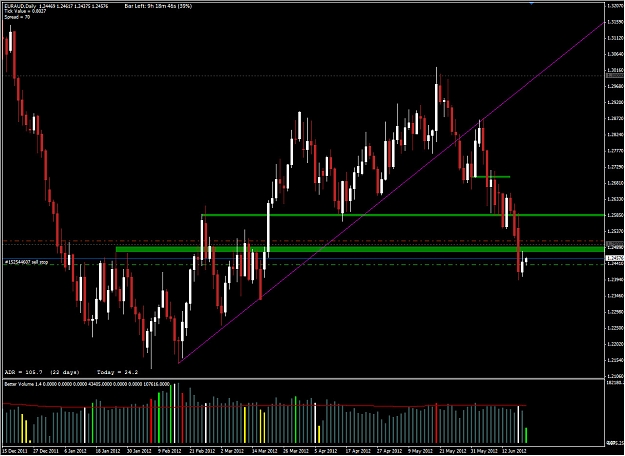
Task: Click the highlighted current price label on price axis
Action: [614, 258]
